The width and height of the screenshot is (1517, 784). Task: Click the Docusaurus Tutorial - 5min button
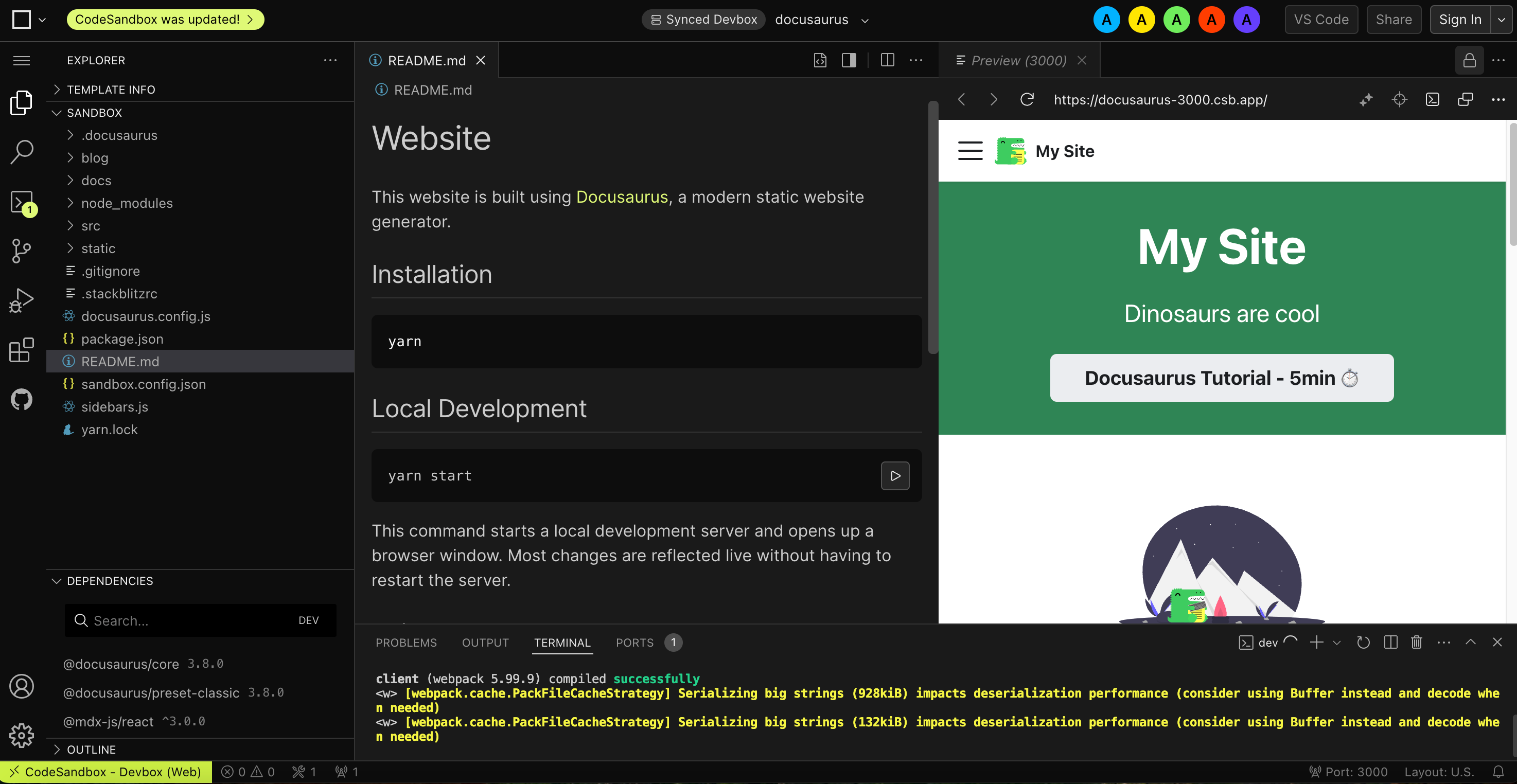(1222, 378)
